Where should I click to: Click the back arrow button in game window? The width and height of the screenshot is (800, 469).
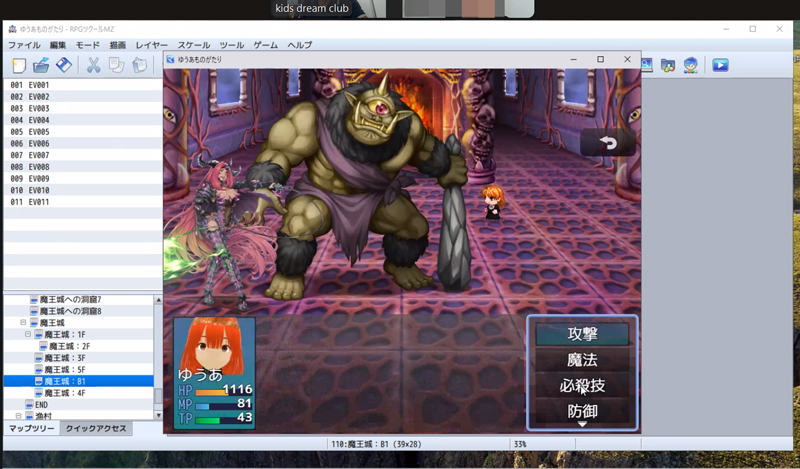tap(608, 143)
